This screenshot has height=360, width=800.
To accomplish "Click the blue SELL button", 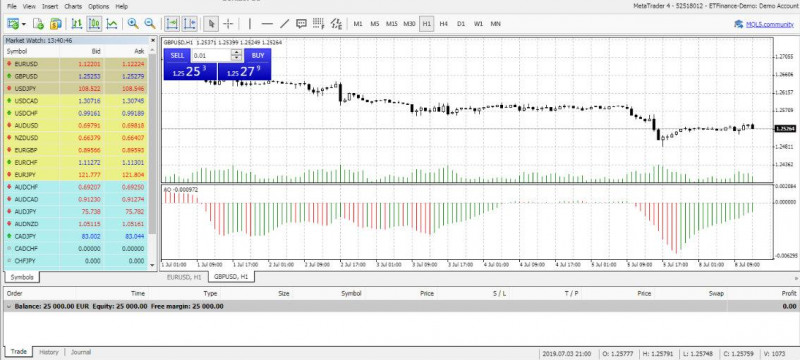I will click(x=177, y=55).
